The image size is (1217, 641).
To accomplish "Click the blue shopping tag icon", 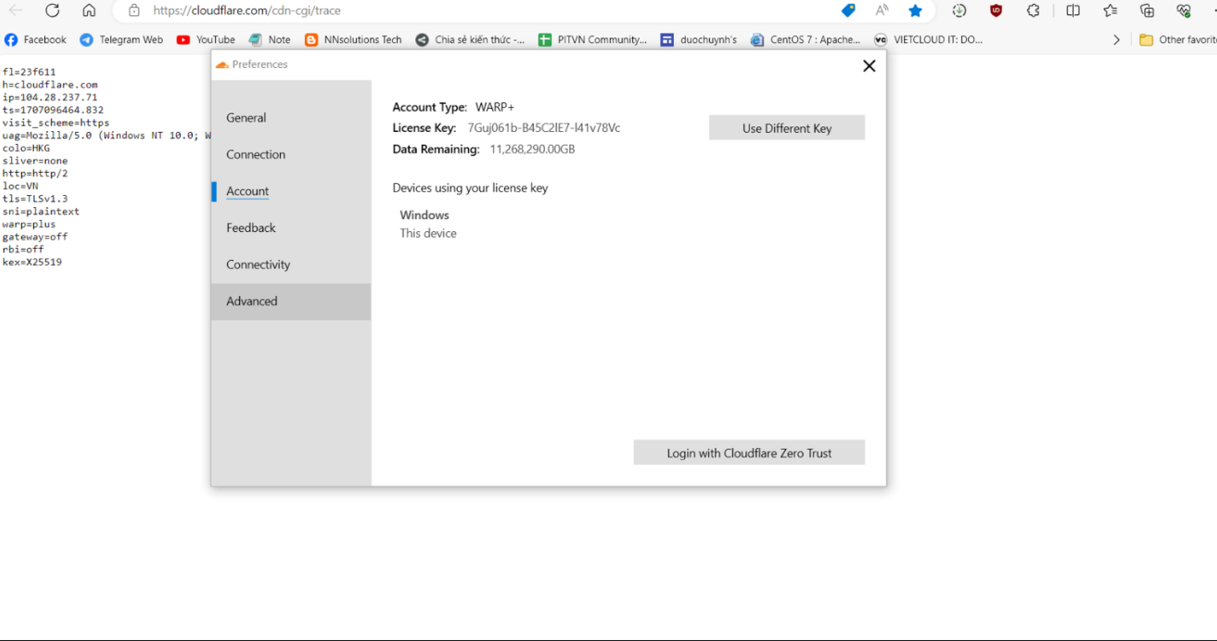I will [x=848, y=11].
